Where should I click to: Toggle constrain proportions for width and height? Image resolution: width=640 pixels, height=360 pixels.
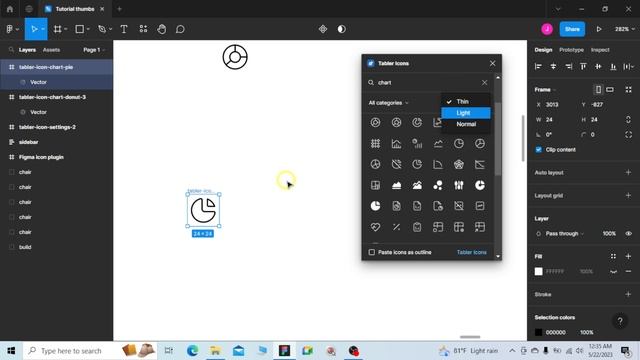(628, 120)
